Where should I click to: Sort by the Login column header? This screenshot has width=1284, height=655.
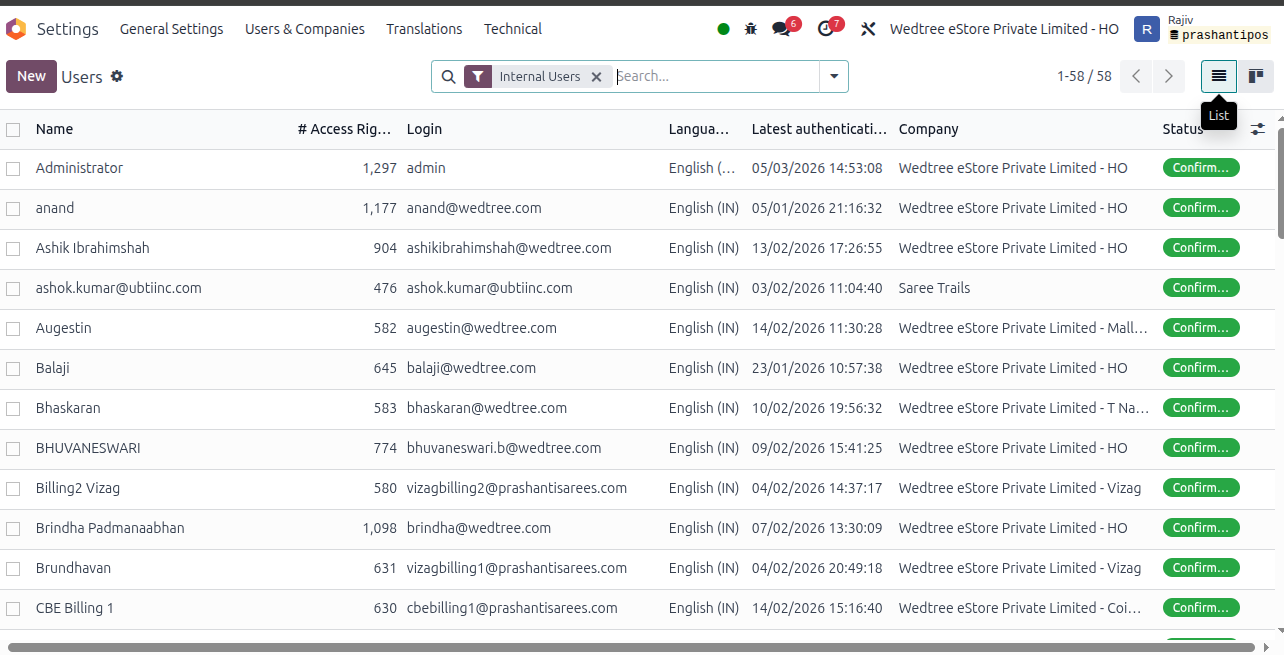point(424,129)
